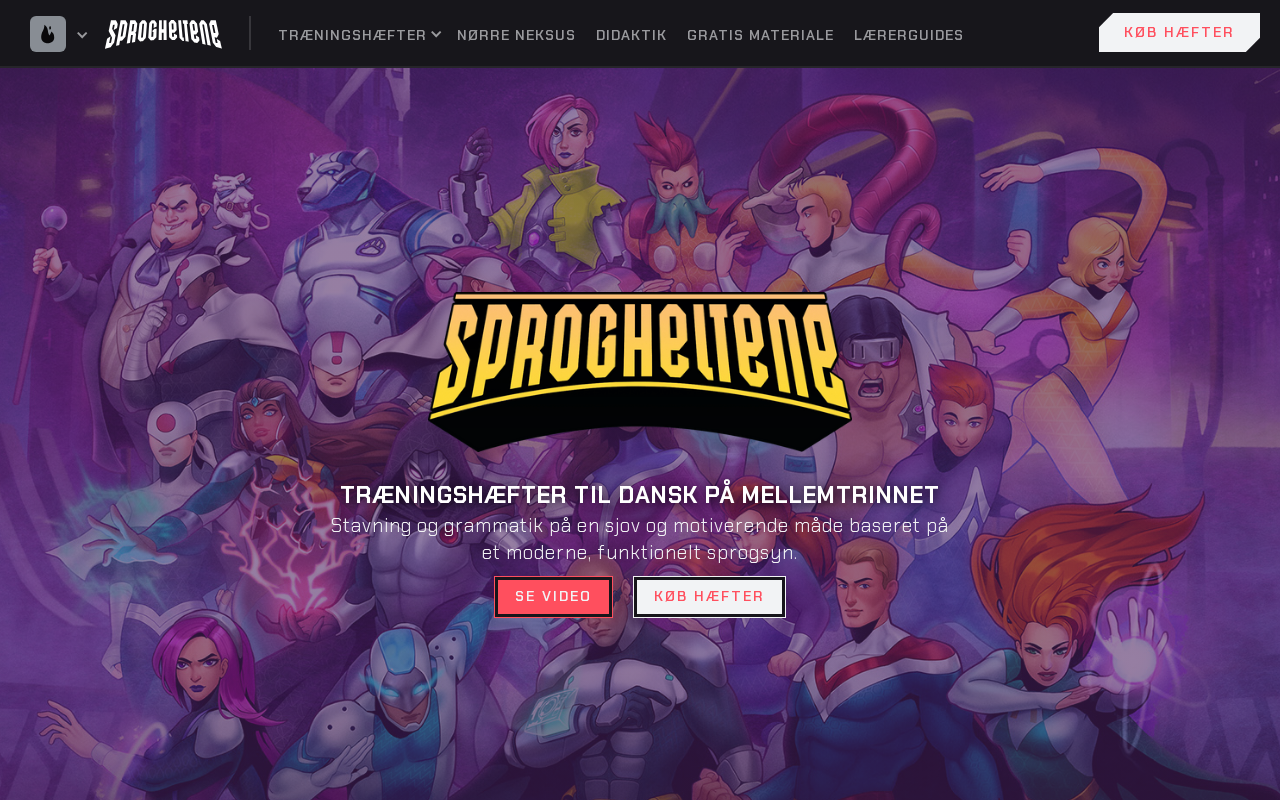The height and width of the screenshot is (800, 1280).
Task: Select Gratis Materiale in navigation
Action: pos(760,35)
